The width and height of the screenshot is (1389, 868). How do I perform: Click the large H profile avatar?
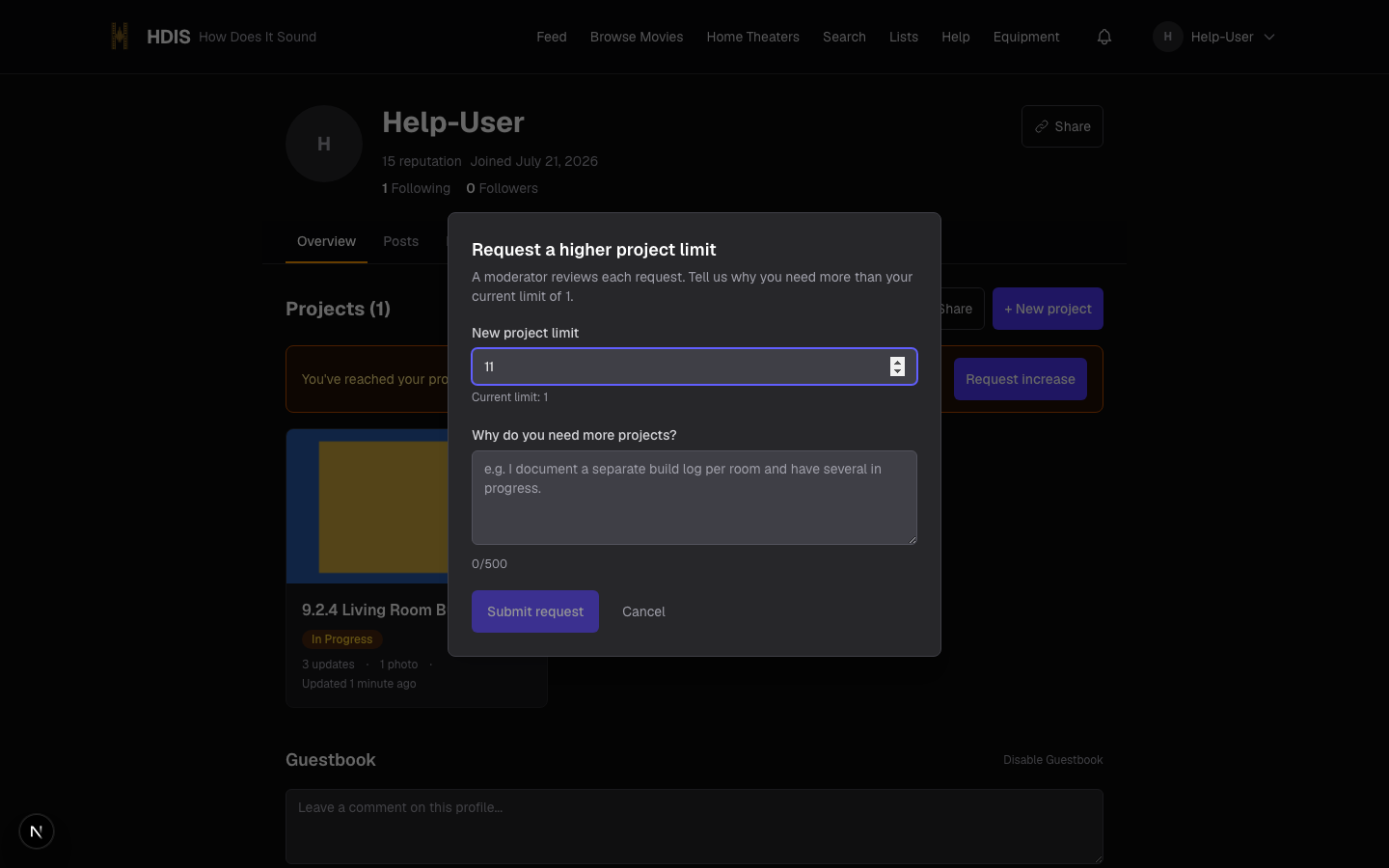(324, 144)
